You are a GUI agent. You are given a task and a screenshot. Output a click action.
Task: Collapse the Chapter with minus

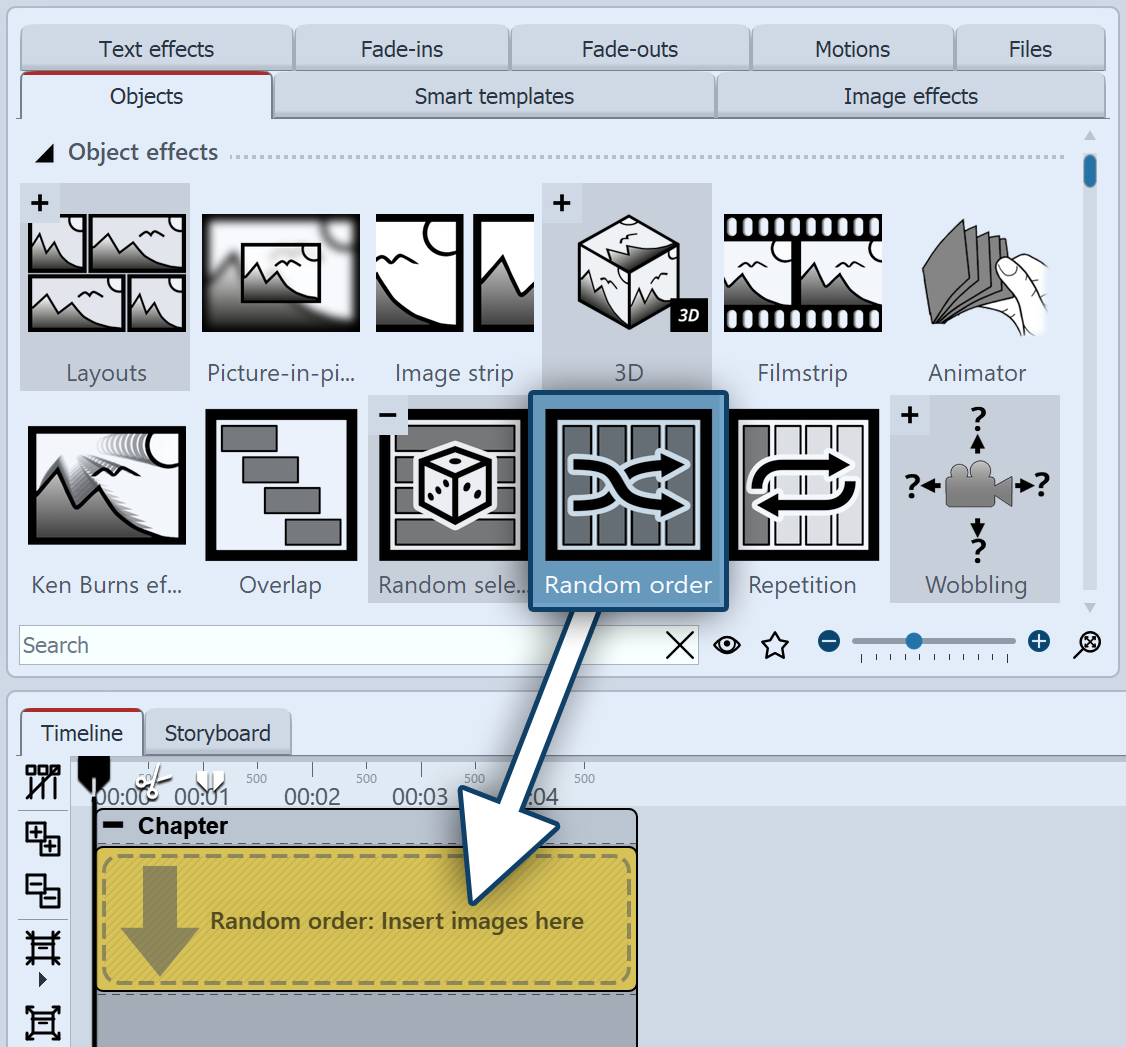click(x=115, y=826)
